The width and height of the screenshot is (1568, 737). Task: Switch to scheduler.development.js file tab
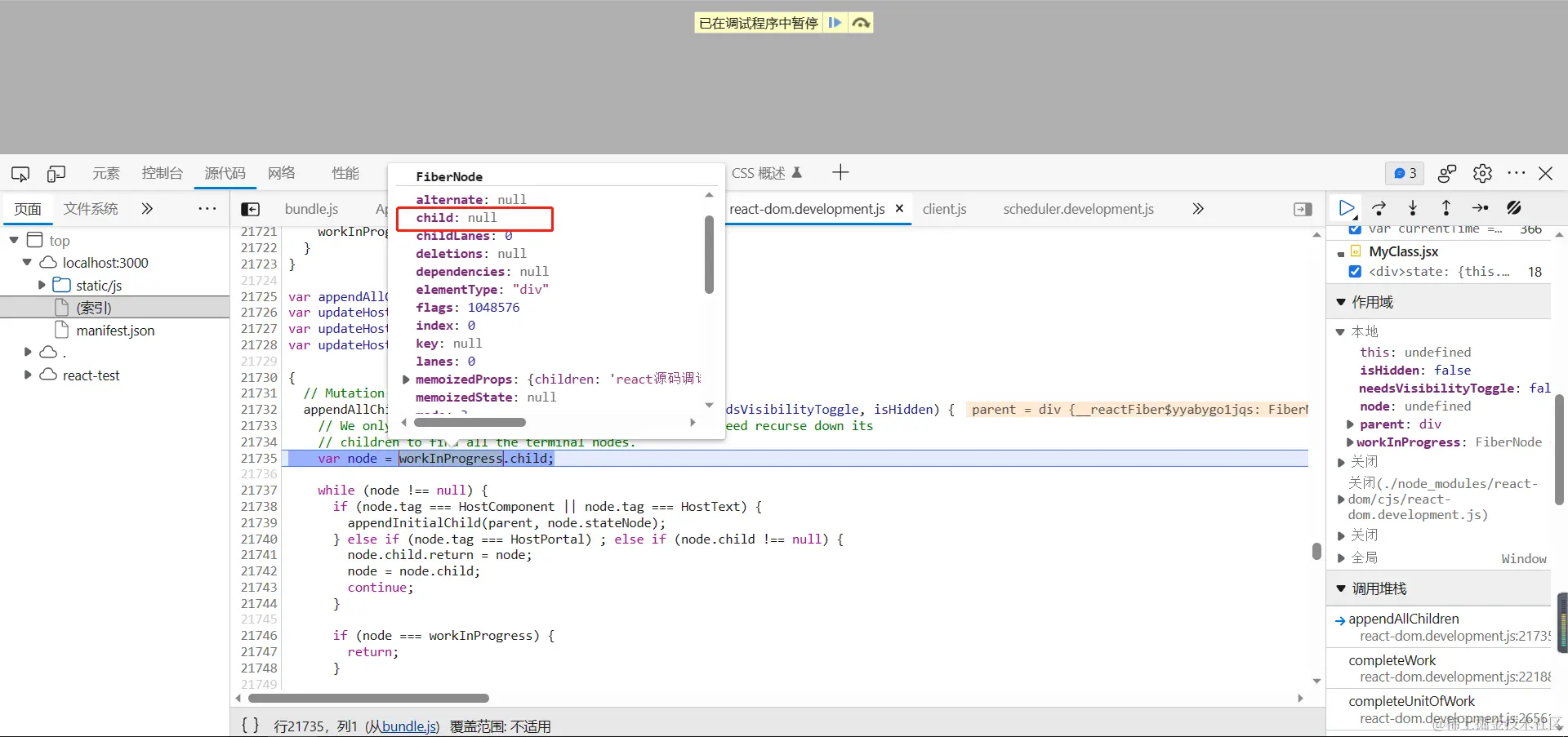pos(1079,209)
